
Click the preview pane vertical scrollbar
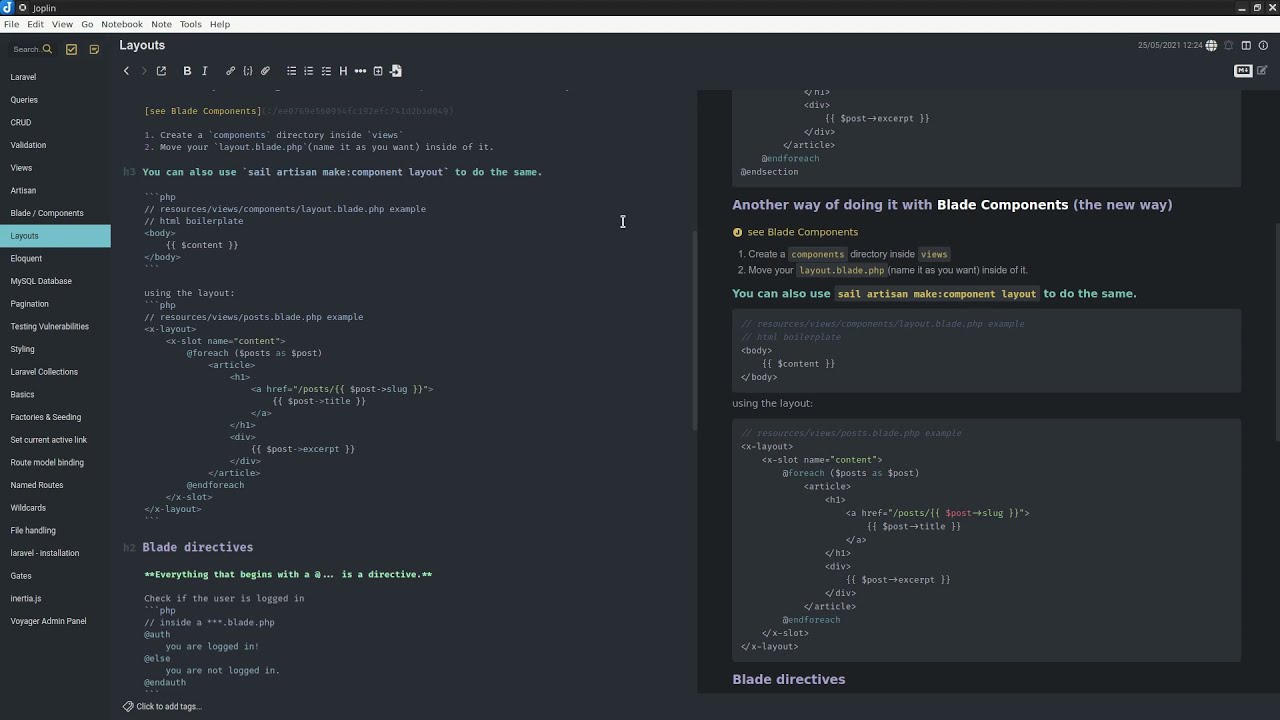1277,330
